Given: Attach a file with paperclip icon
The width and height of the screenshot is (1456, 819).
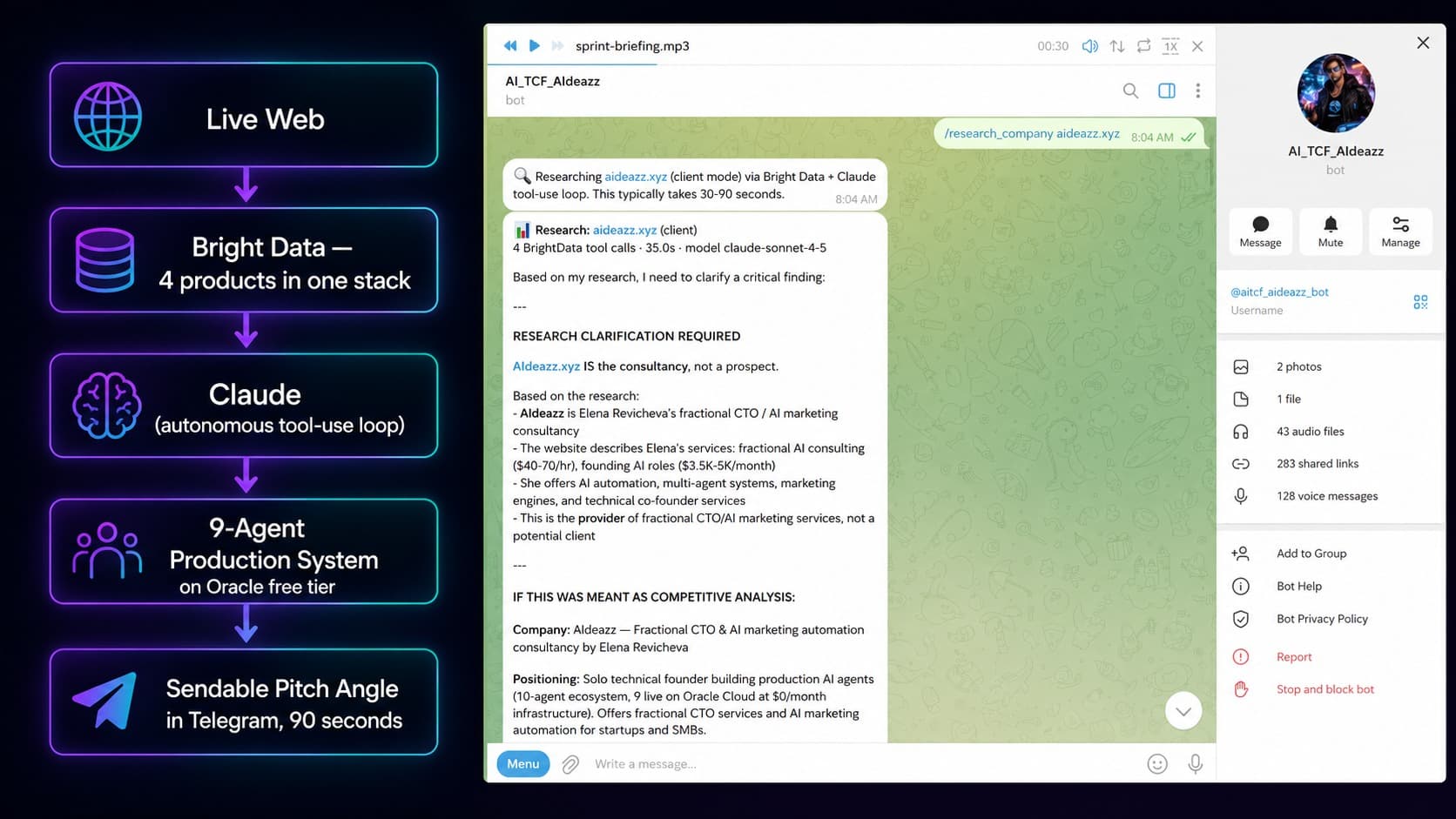Looking at the screenshot, I should click(570, 764).
